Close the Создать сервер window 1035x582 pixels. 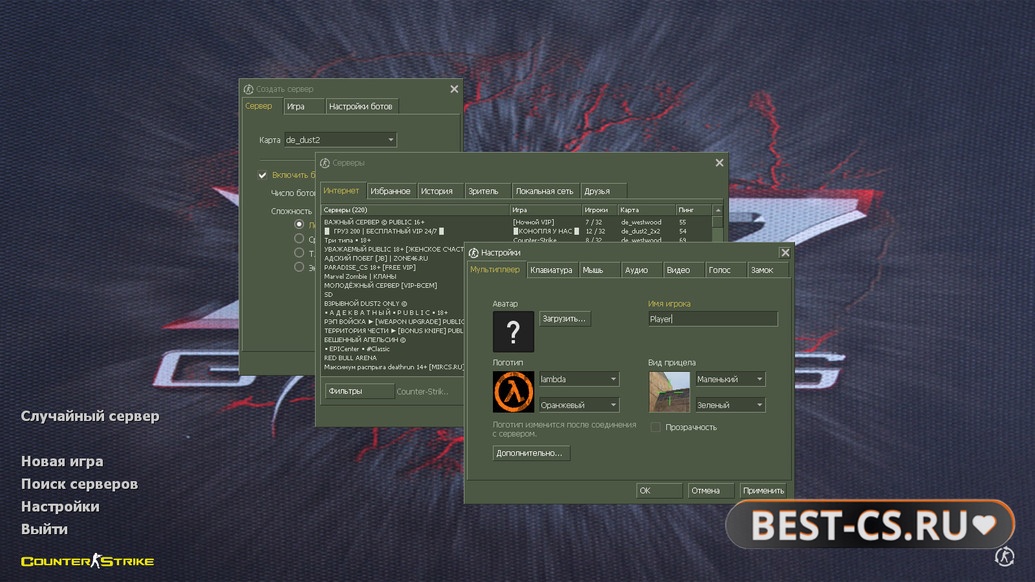point(454,89)
